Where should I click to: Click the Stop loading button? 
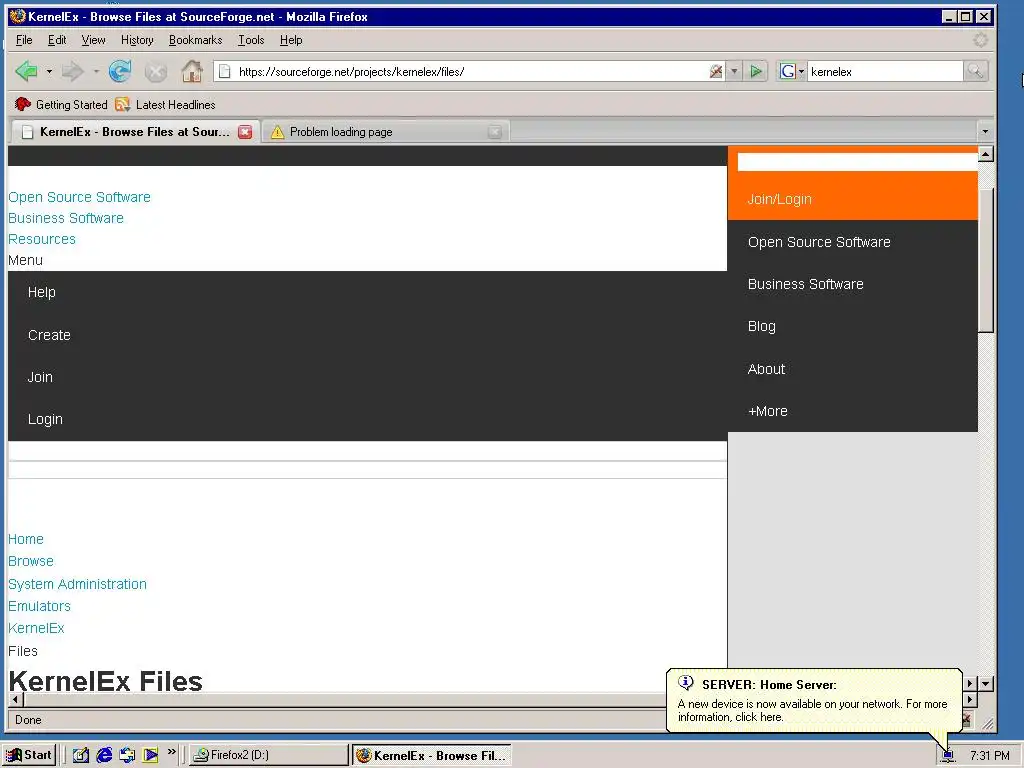[155, 71]
